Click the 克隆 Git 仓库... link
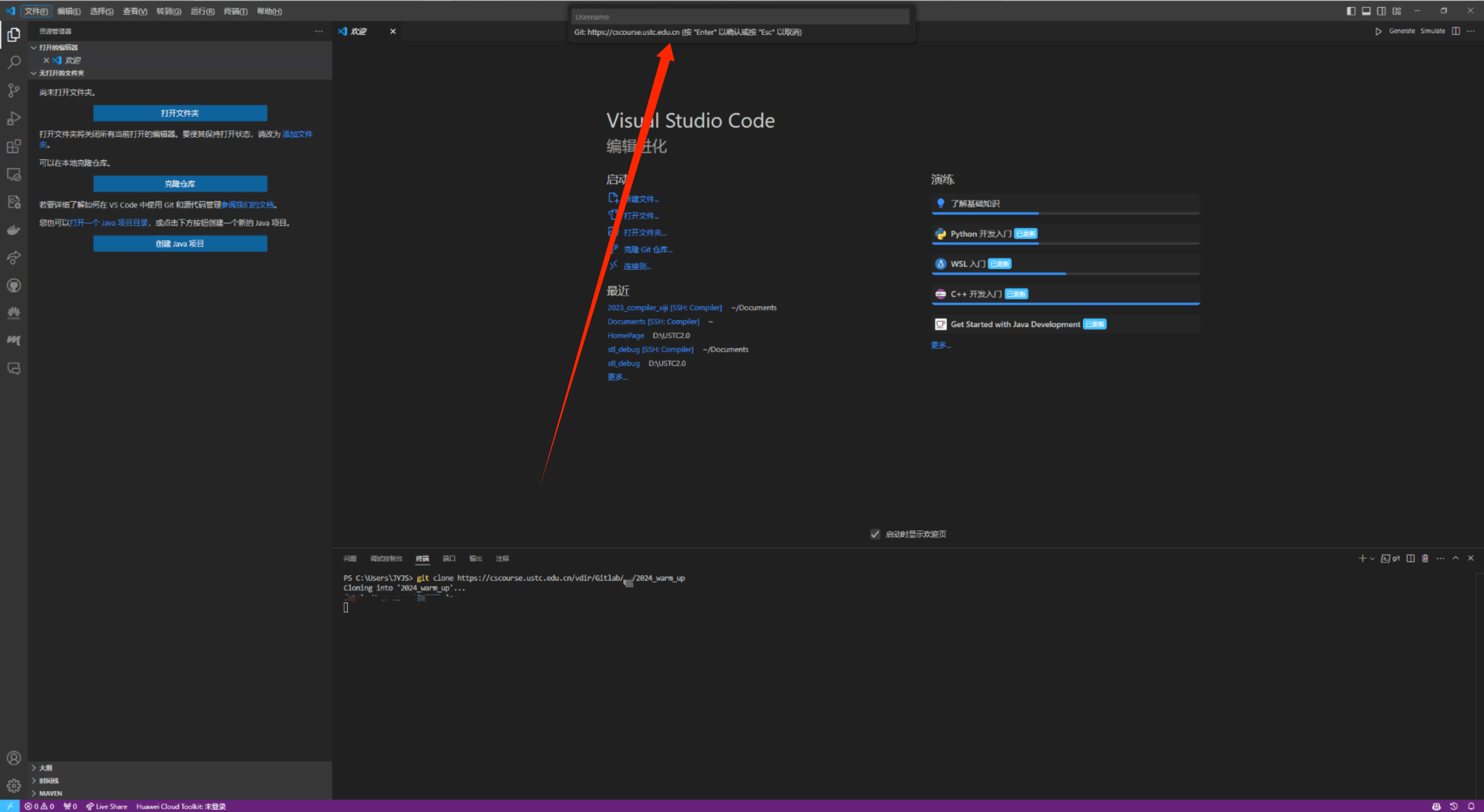 648,249
